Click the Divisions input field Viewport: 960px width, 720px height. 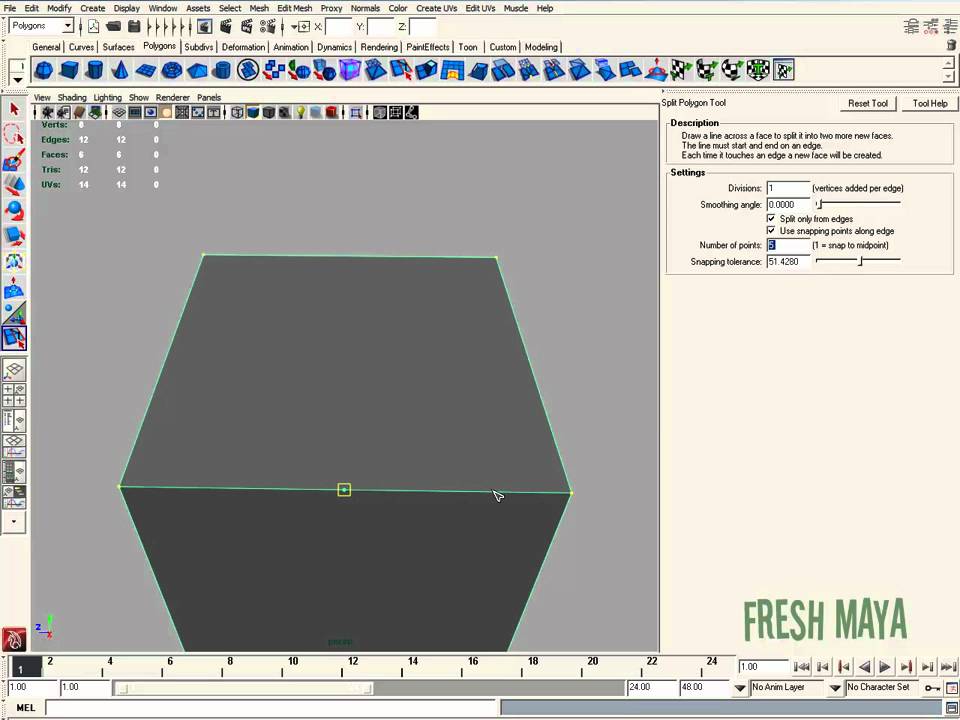(x=788, y=188)
